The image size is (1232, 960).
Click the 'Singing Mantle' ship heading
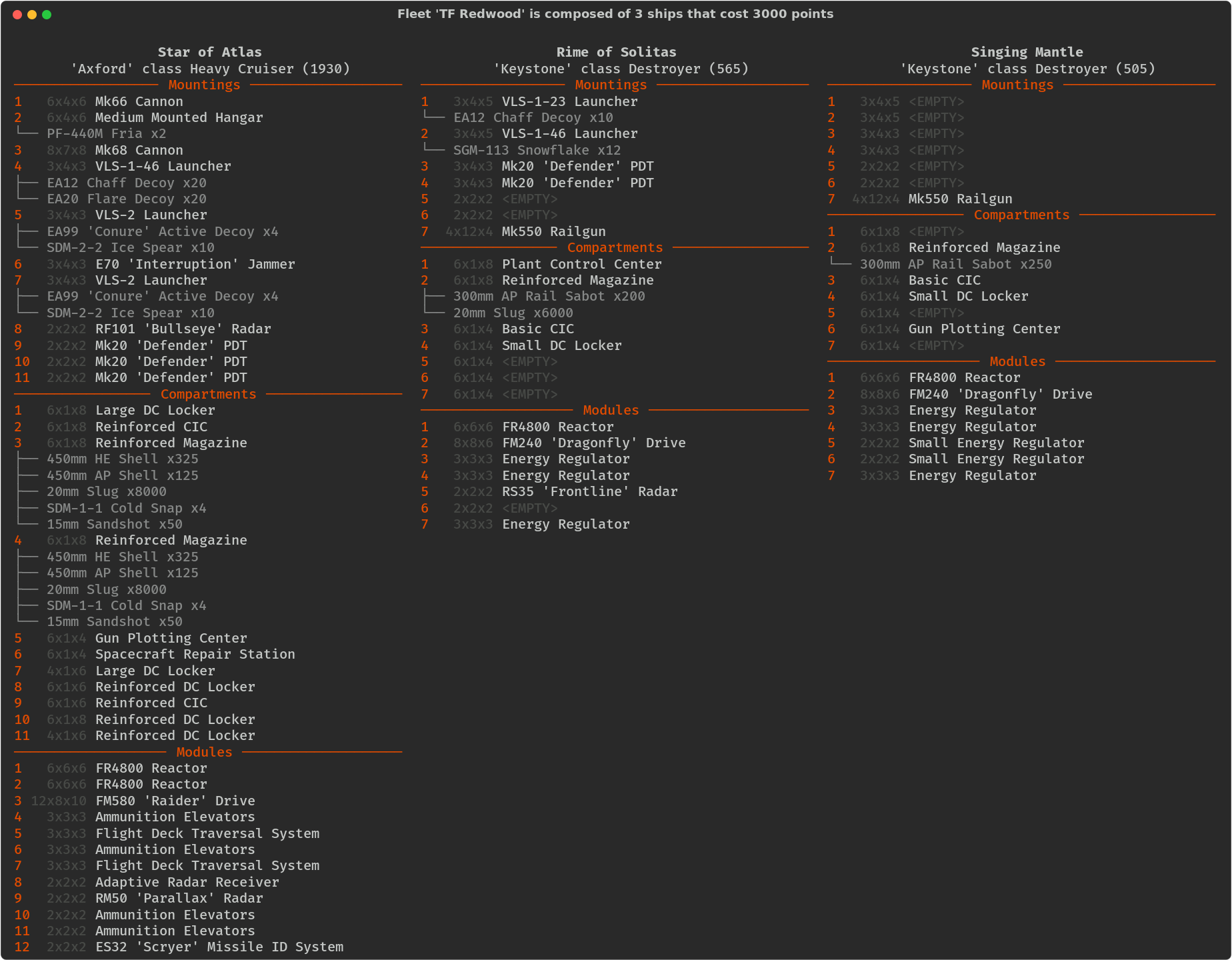[x=1027, y=52]
